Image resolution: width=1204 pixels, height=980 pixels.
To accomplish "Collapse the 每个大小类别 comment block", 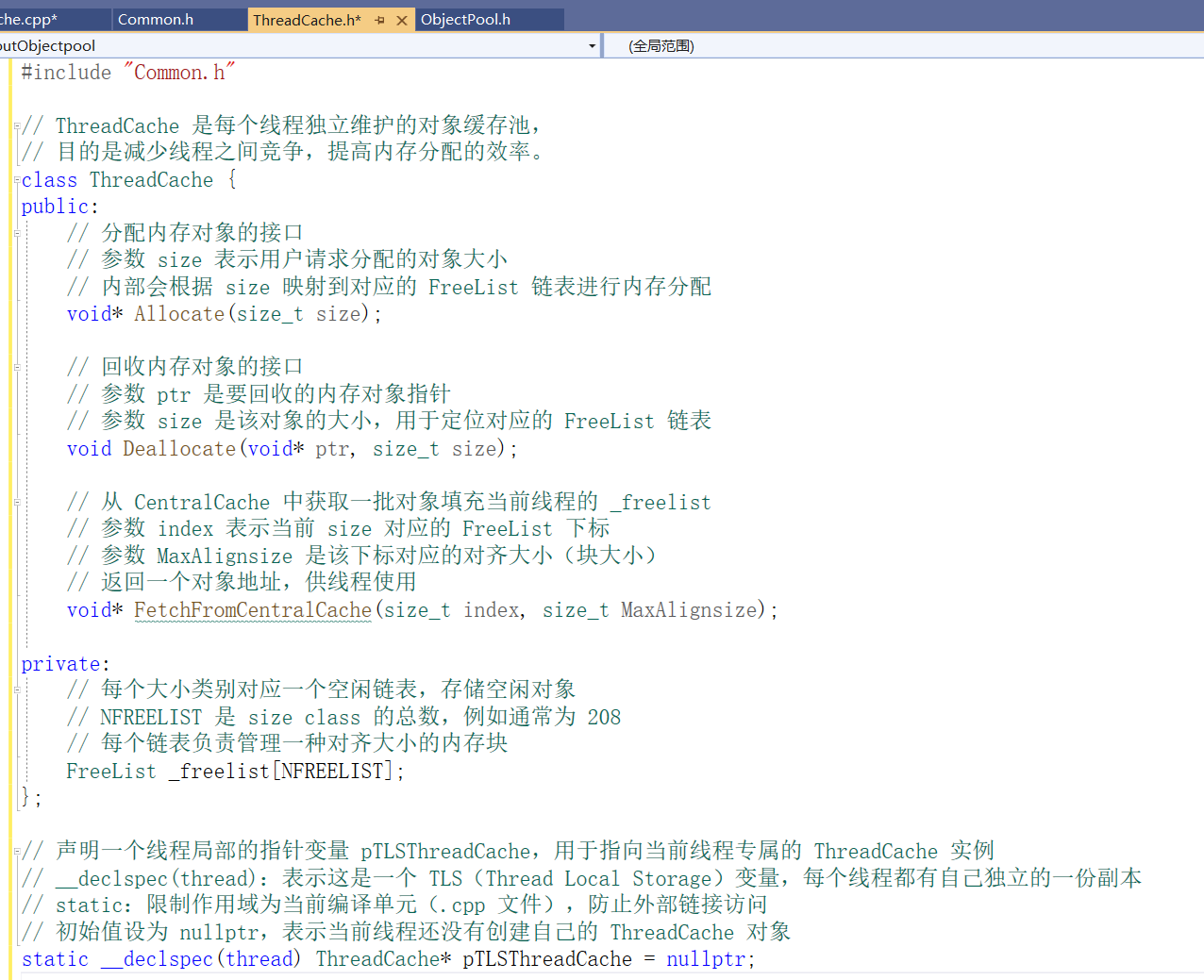I will click(16, 690).
